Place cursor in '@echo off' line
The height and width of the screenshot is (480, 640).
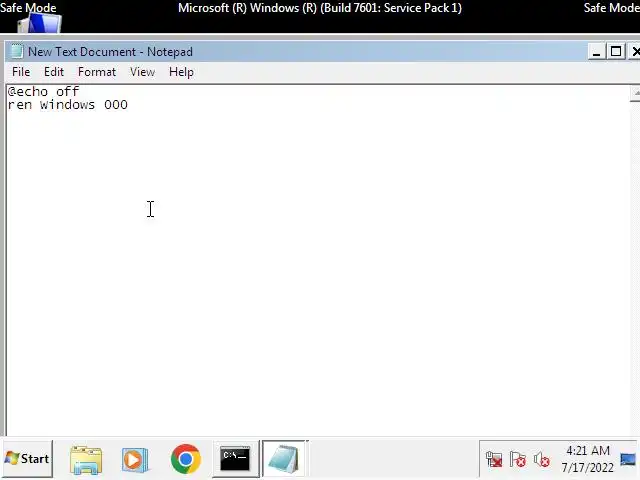click(43, 91)
